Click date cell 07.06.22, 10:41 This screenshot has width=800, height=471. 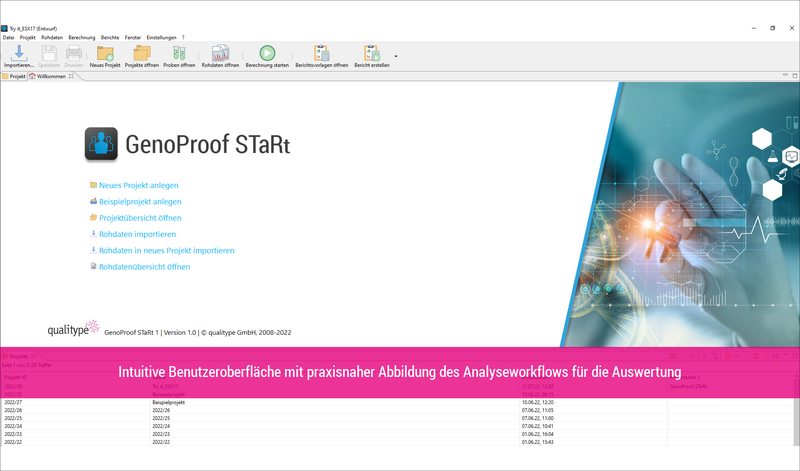[x=538, y=426]
